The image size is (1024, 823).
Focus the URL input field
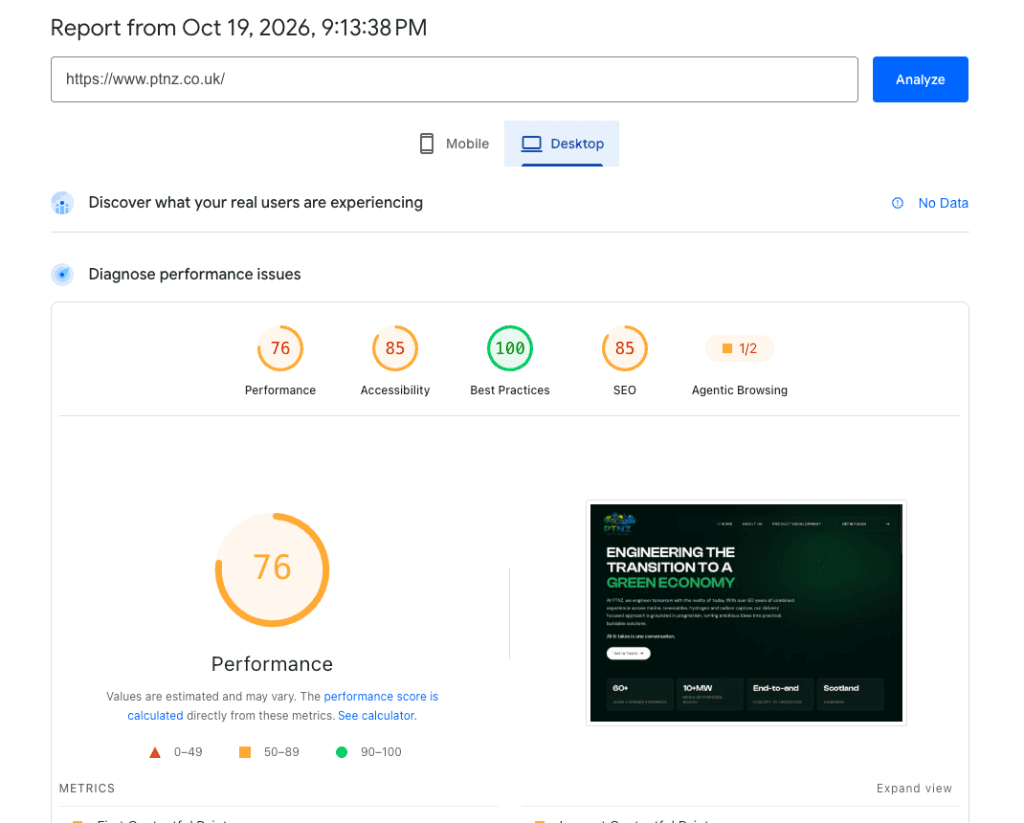coord(455,79)
